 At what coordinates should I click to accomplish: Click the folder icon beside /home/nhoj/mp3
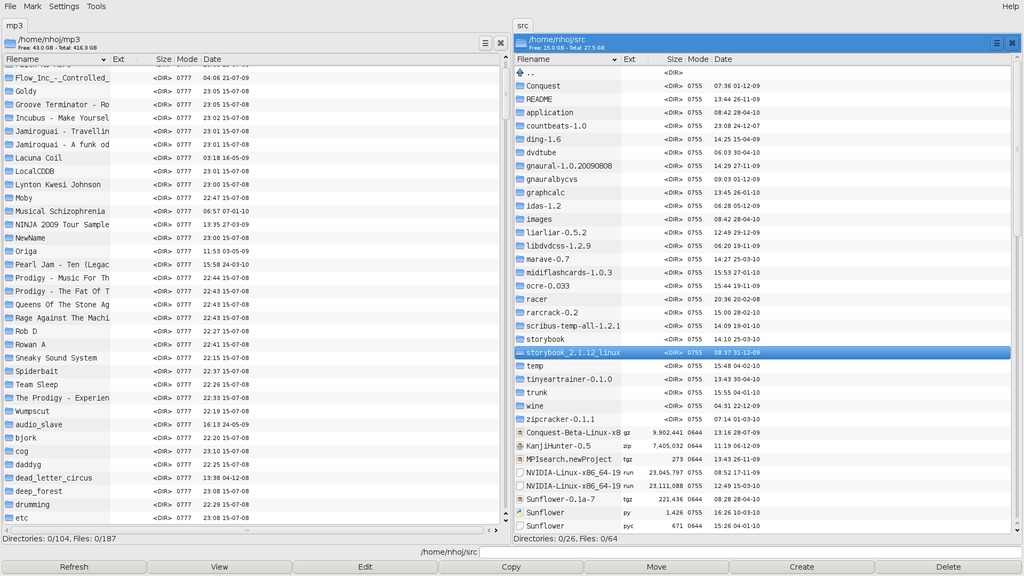[x=10, y=43]
